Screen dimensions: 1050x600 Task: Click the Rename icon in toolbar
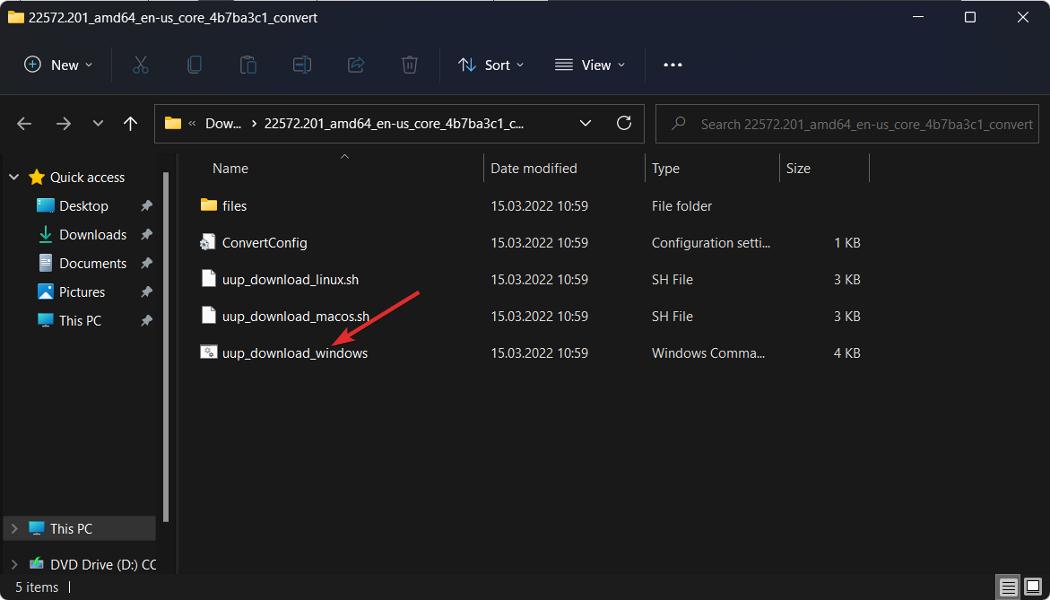pyautogui.click(x=302, y=65)
